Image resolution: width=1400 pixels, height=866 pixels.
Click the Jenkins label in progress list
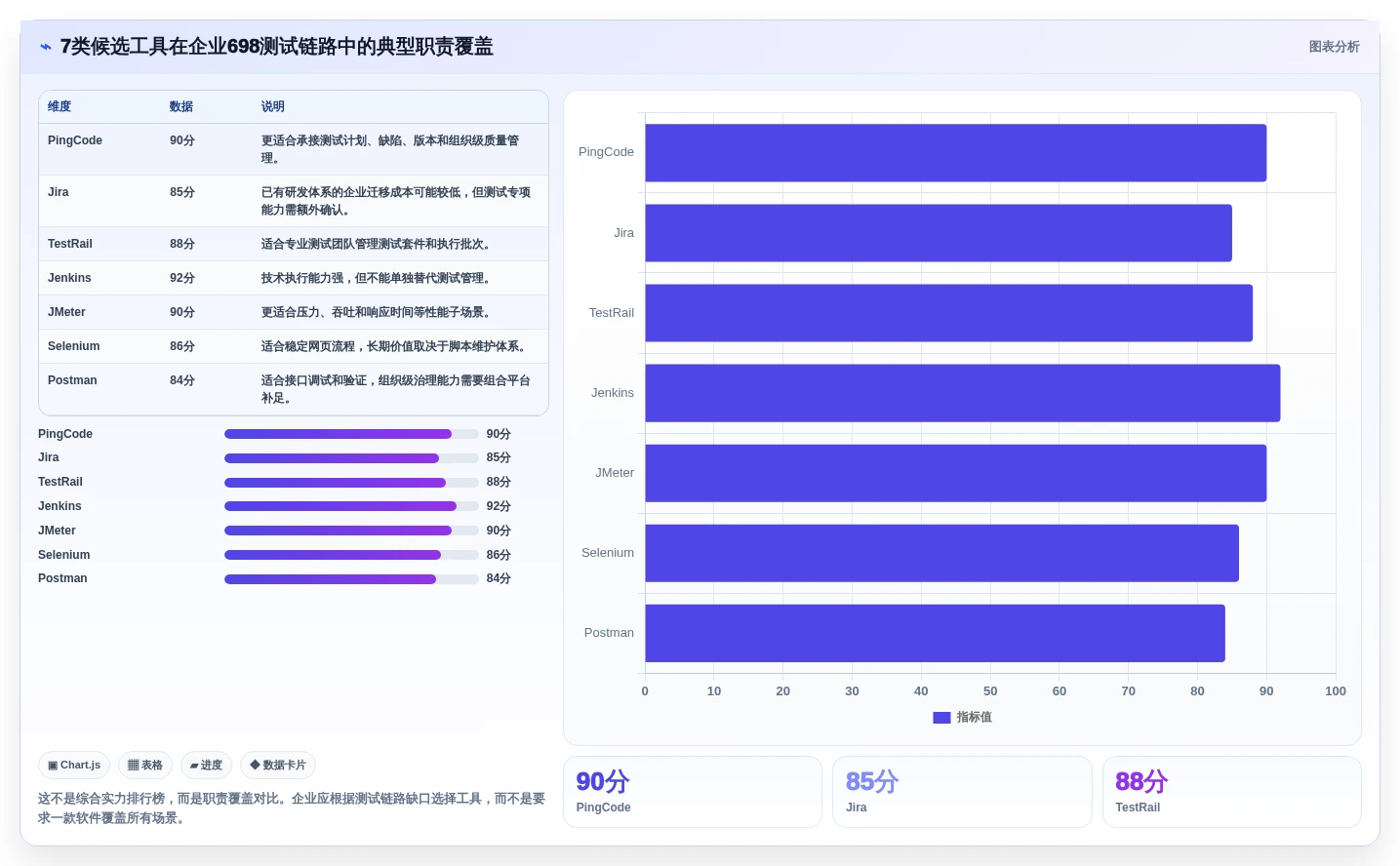point(60,506)
